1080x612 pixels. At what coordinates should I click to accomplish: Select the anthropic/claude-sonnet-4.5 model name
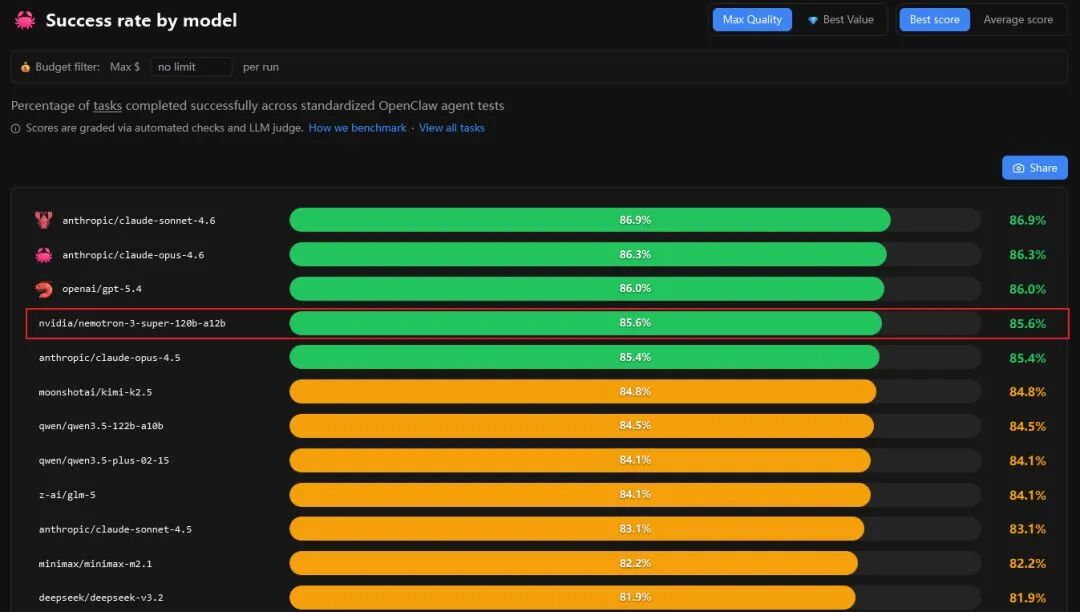pyautogui.click(x=115, y=529)
